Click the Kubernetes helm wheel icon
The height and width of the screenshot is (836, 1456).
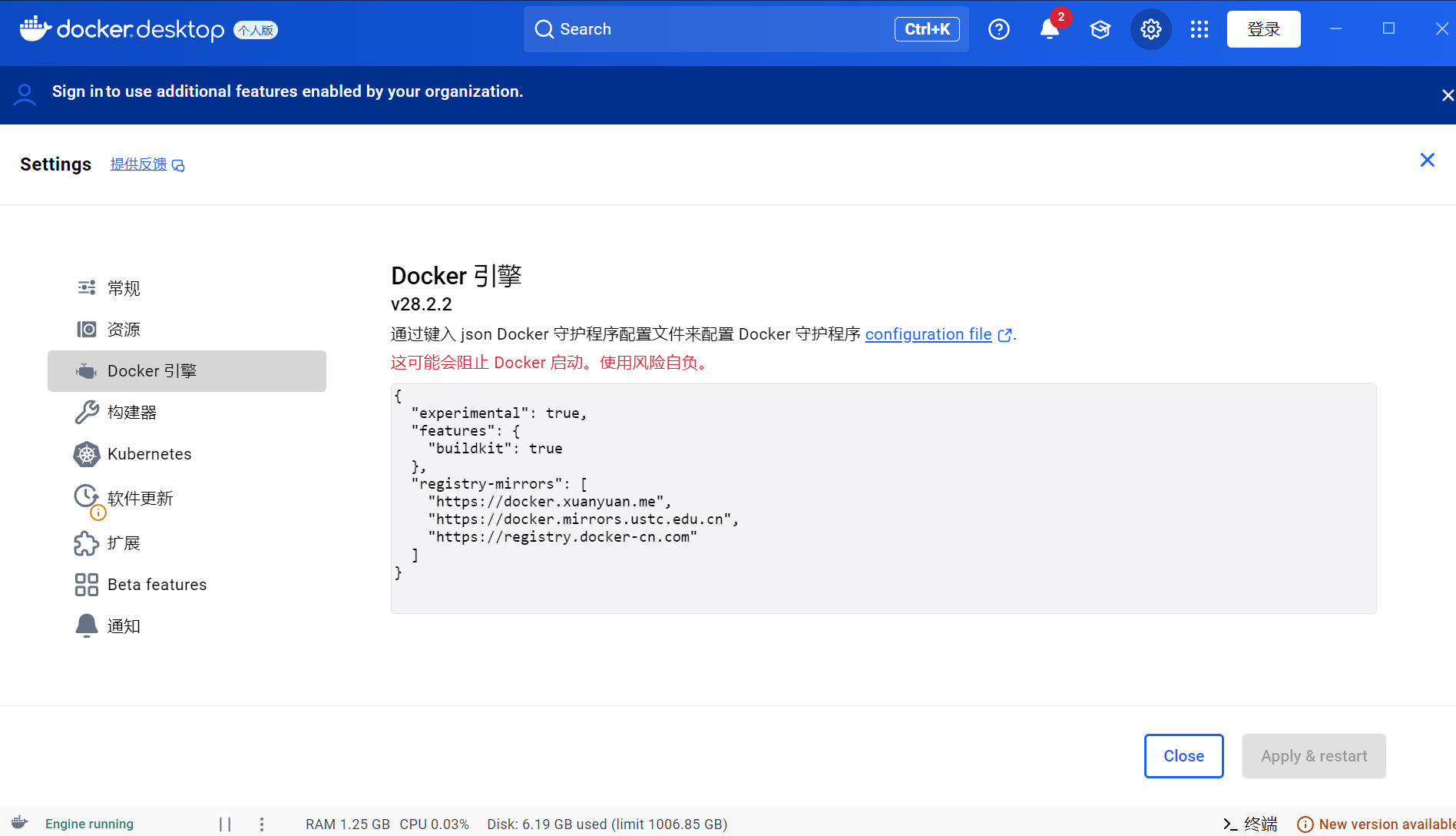tap(87, 454)
